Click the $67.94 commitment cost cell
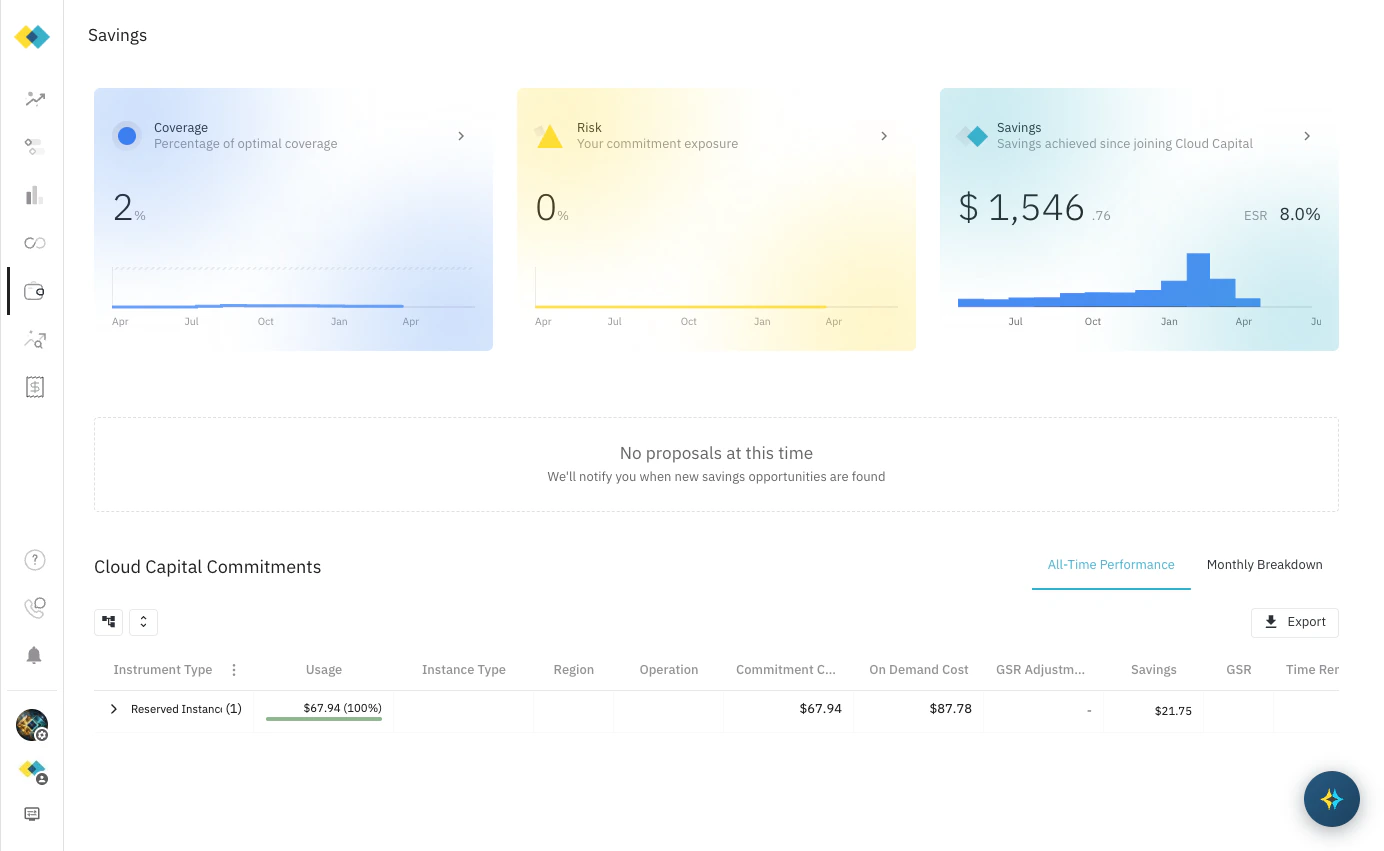The width and height of the screenshot is (1384, 851). click(821, 708)
